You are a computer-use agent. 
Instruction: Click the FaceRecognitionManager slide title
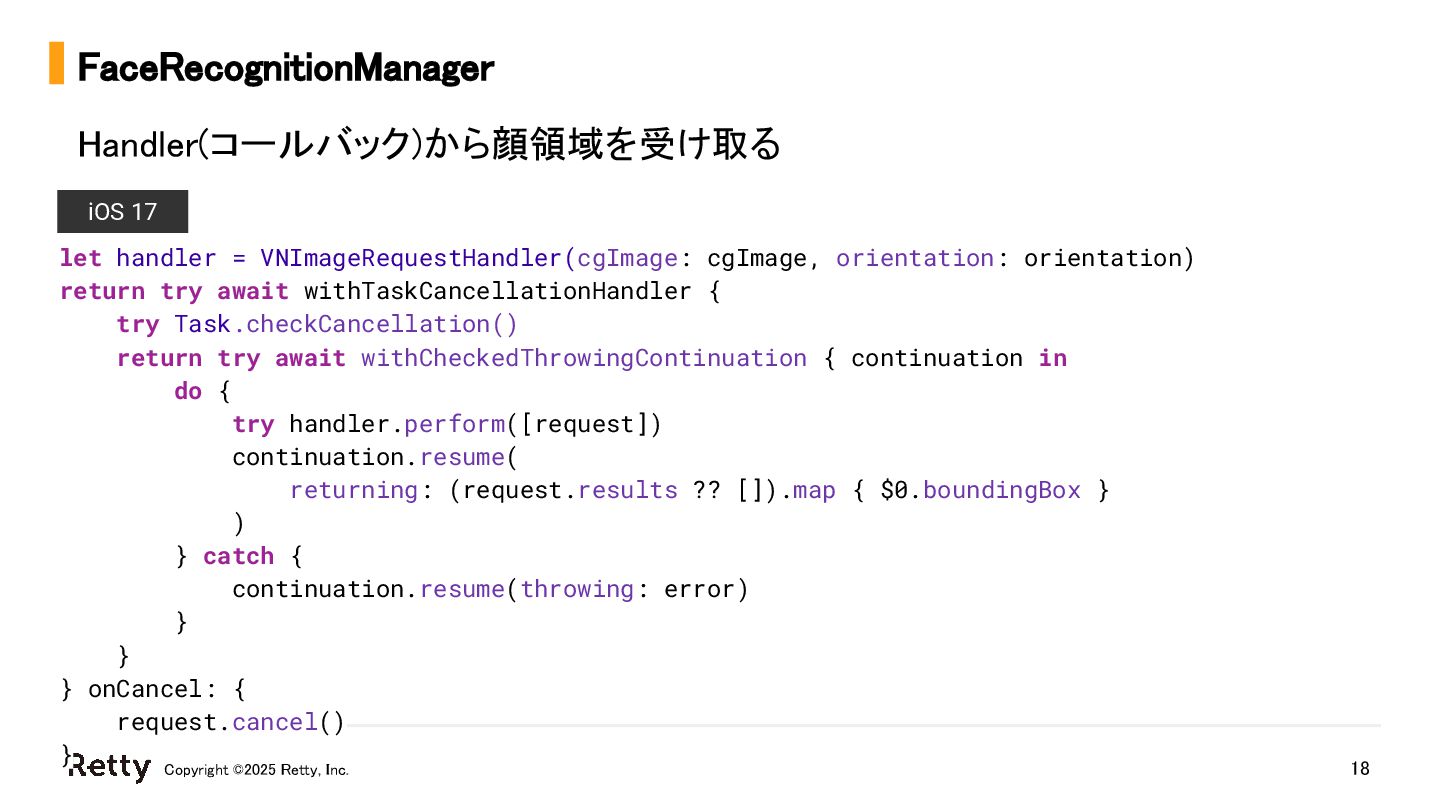pos(285,68)
